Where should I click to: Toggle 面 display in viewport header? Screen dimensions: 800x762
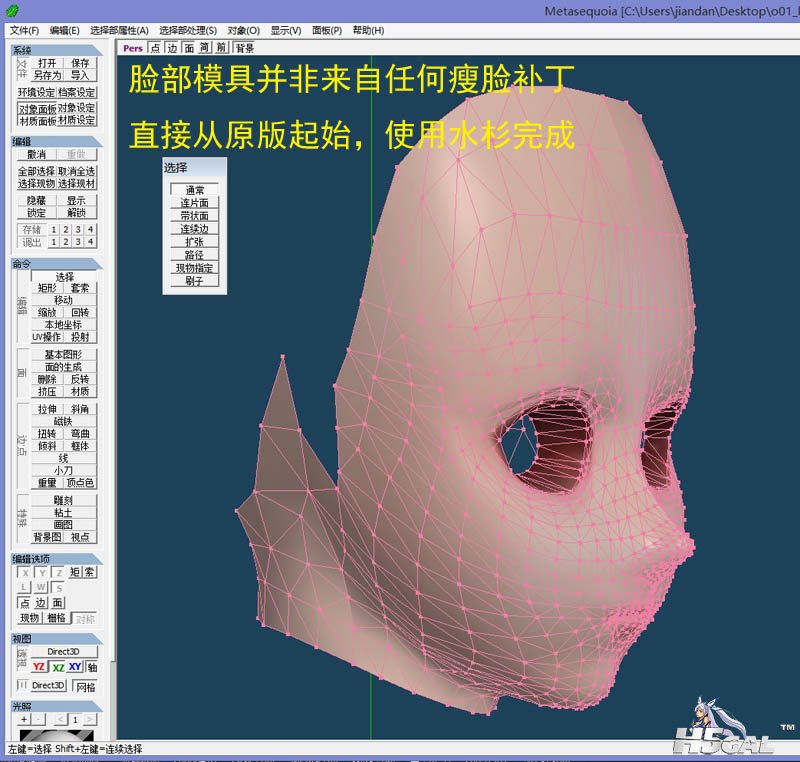tap(189, 48)
